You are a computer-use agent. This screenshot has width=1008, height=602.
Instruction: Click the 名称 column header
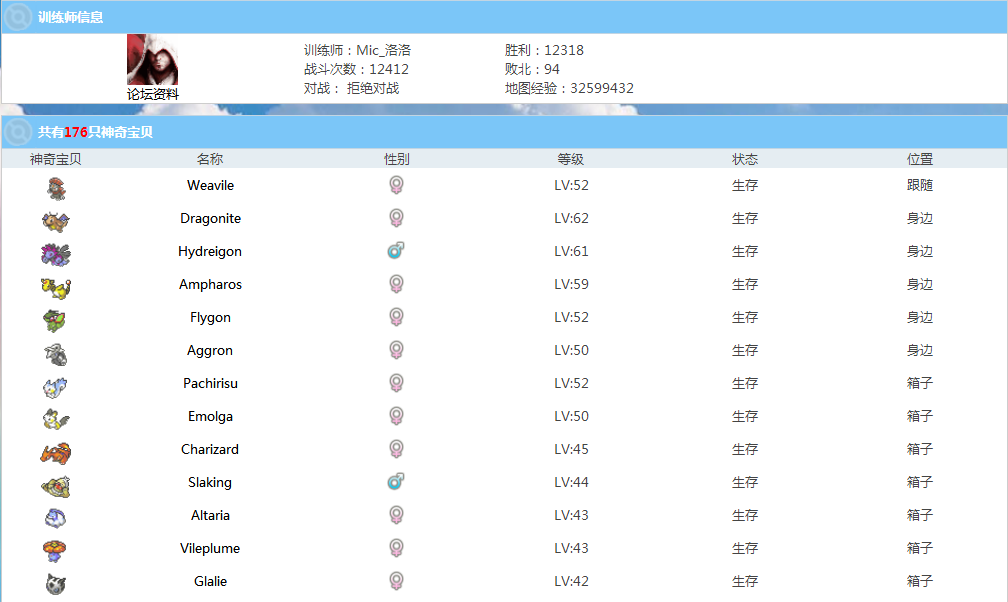[210, 159]
